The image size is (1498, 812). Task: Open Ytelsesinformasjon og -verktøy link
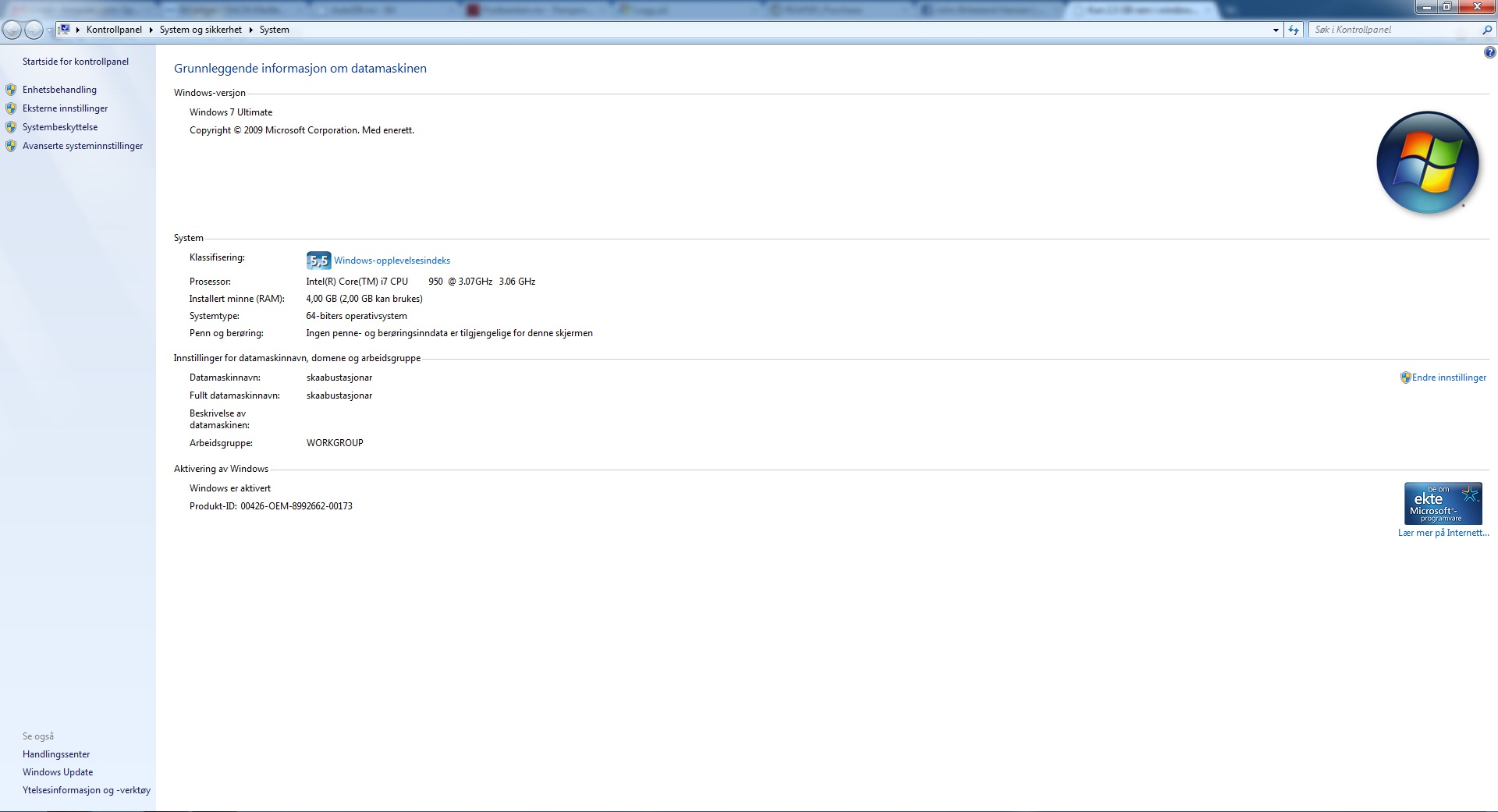[87, 790]
